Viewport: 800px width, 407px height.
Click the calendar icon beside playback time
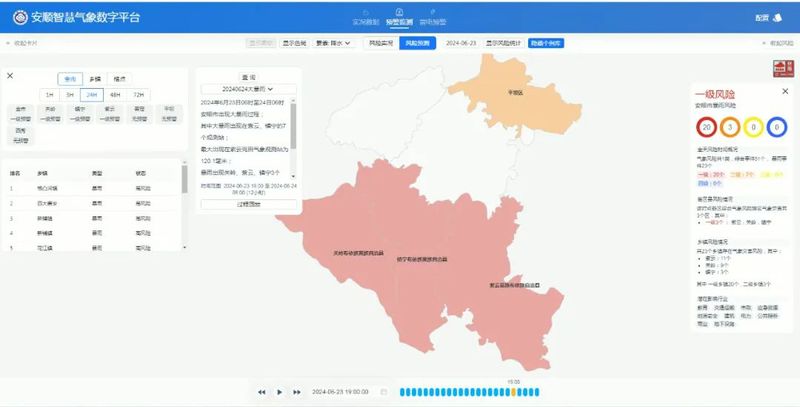[x=384, y=392]
